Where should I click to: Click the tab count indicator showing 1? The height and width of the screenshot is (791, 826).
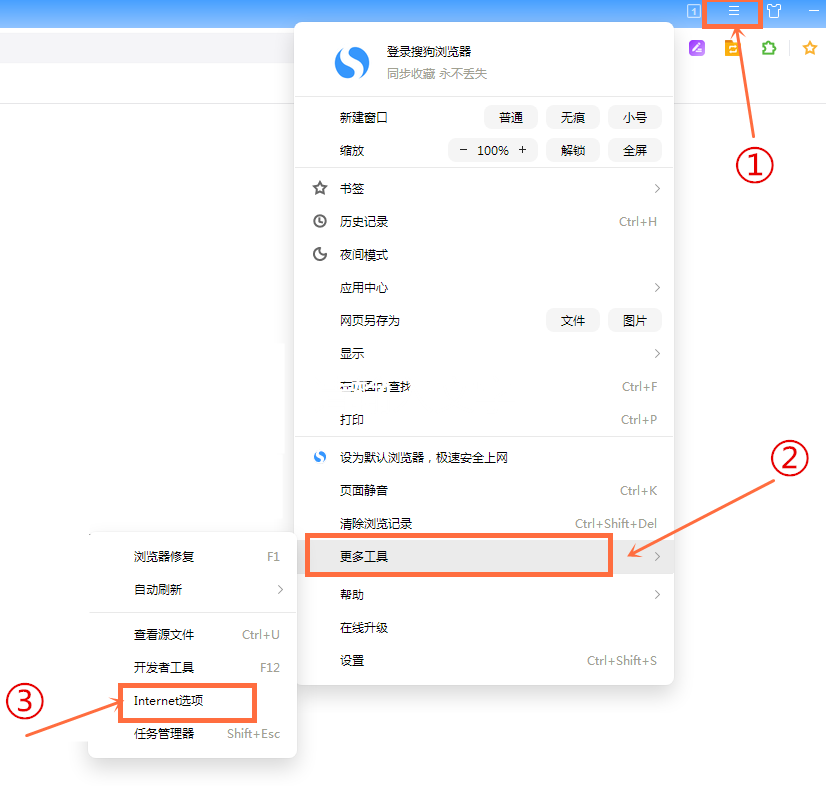point(692,13)
